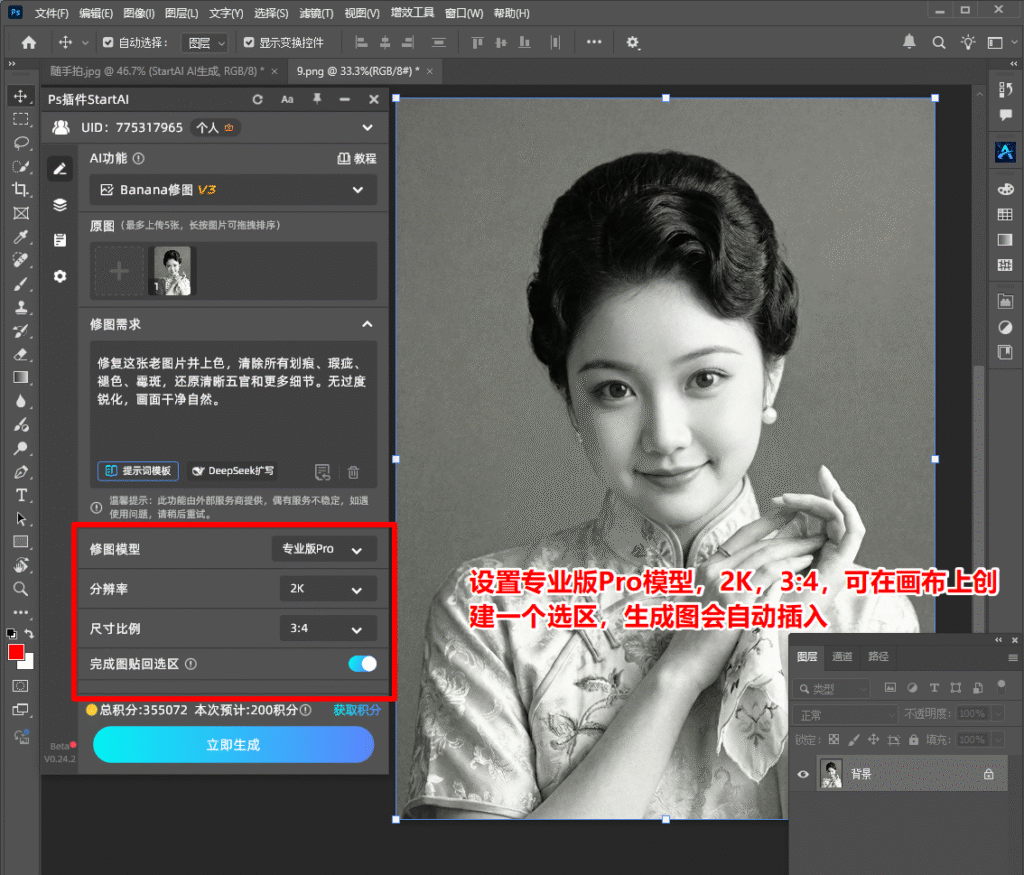Expand the UID account chevron
The height and width of the screenshot is (875, 1024).
368,128
